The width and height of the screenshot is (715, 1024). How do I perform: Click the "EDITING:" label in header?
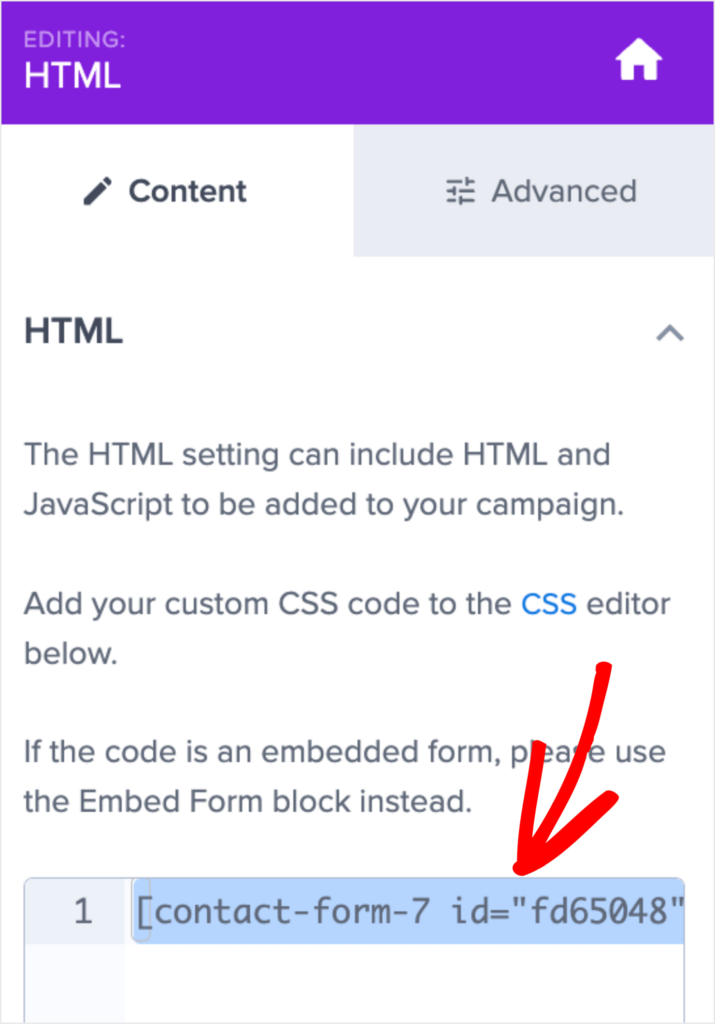74,39
